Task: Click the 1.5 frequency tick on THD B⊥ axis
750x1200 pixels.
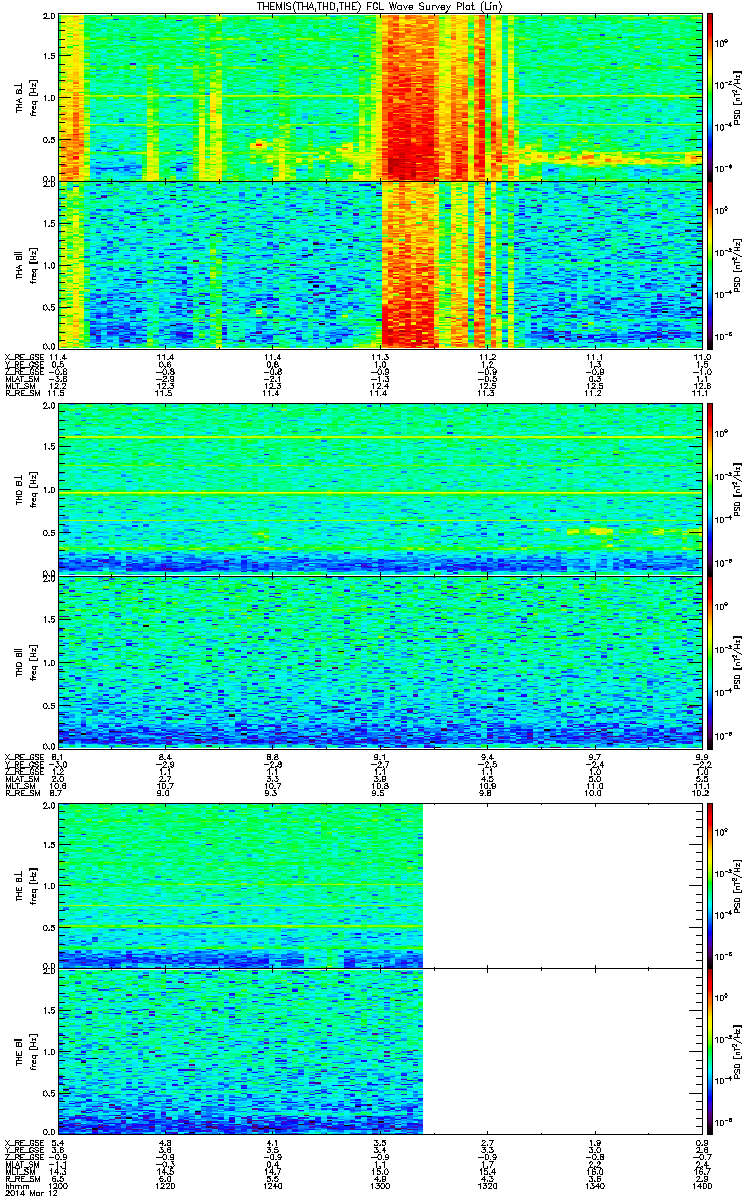Action: click(x=49, y=447)
